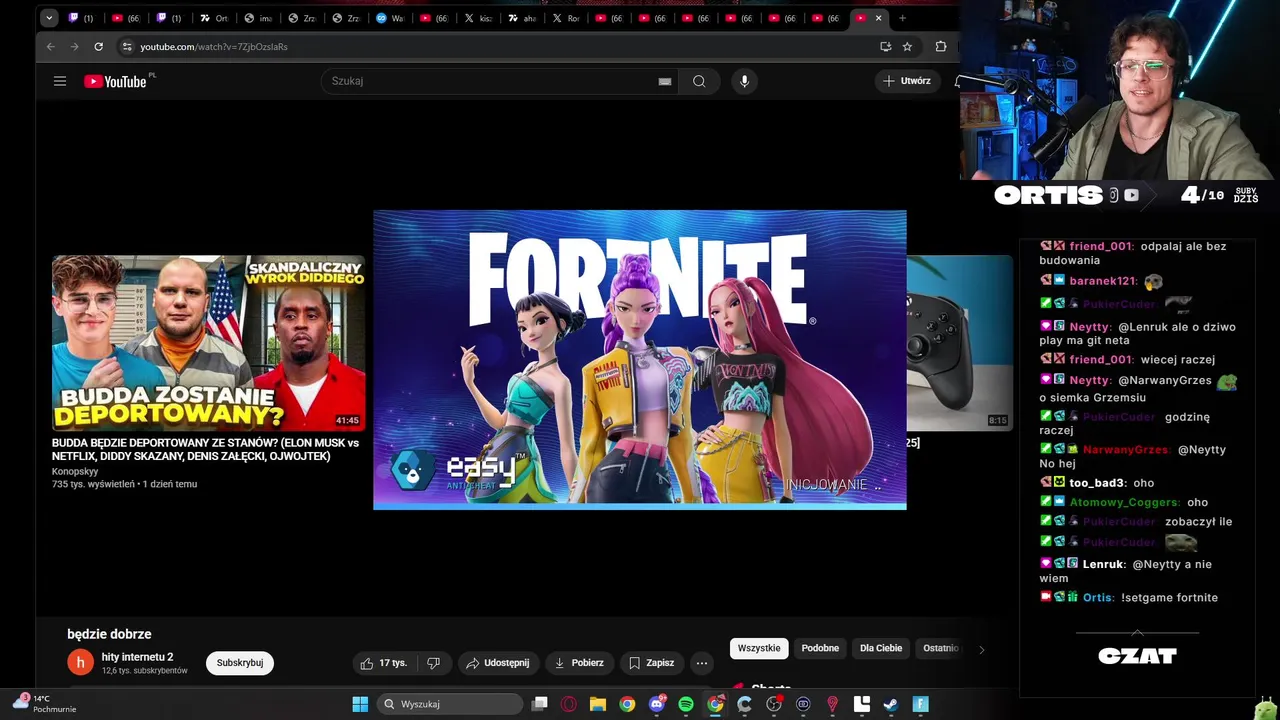
Task: Open Task View on the taskbar
Action: (540, 704)
